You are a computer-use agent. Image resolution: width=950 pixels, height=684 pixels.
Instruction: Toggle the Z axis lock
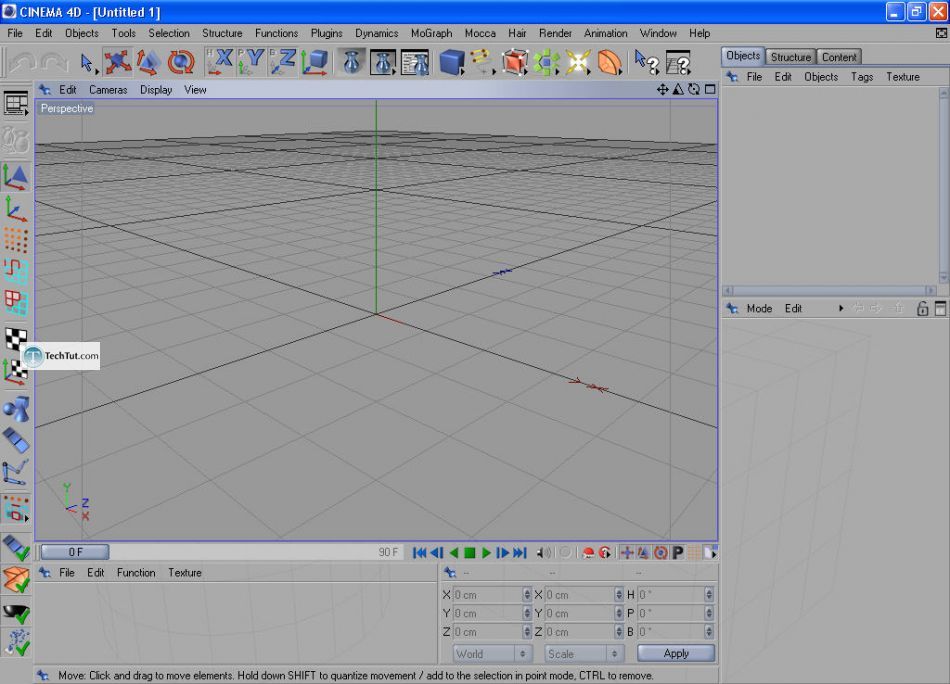pyautogui.click(x=282, y=62)
